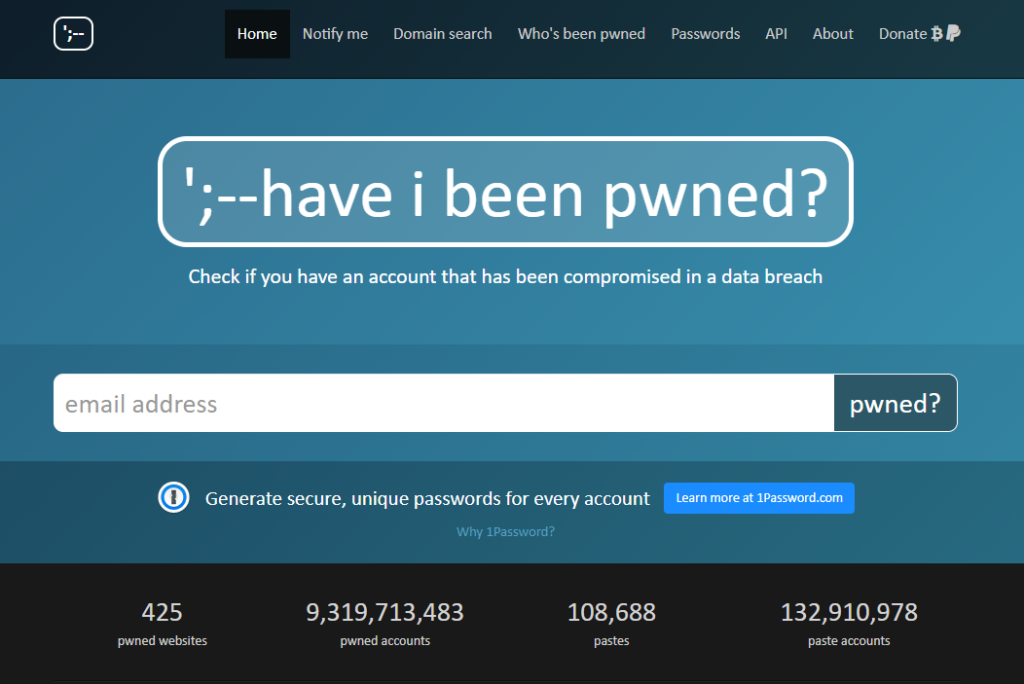
Task: Open the Notify me page
Action: [335, 33]
